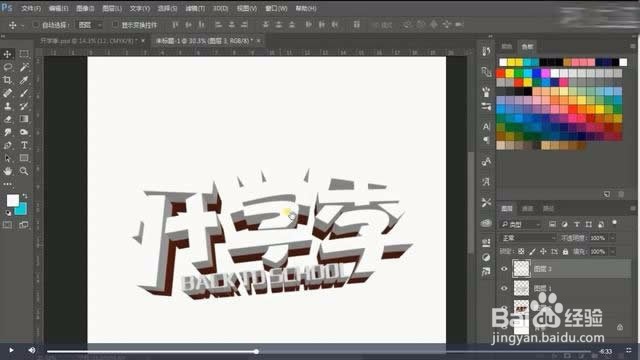Select the Hand tool

pyautogui.click(x=7, y=171)
